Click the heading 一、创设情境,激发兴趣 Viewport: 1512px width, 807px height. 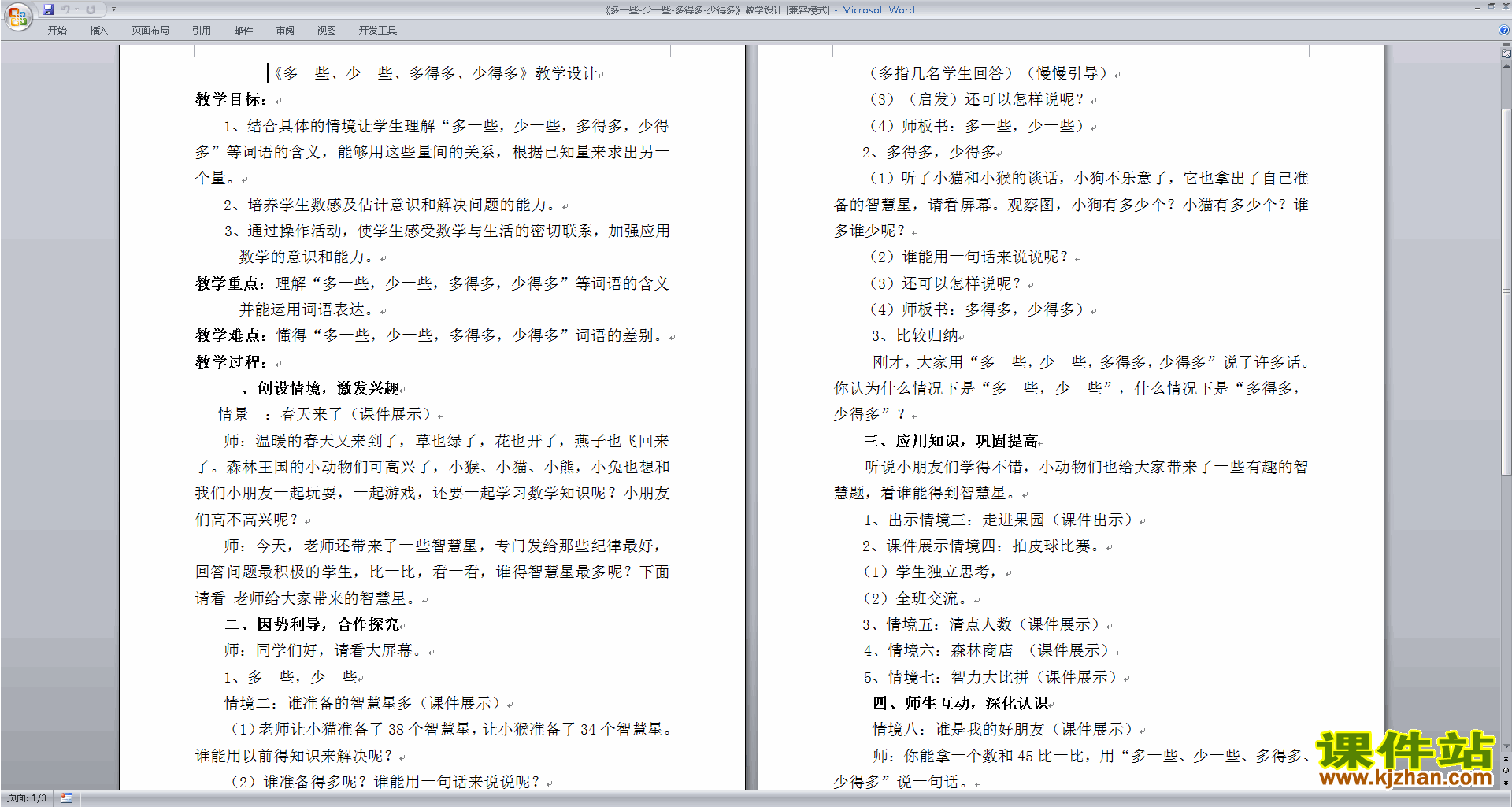[313, 388]
